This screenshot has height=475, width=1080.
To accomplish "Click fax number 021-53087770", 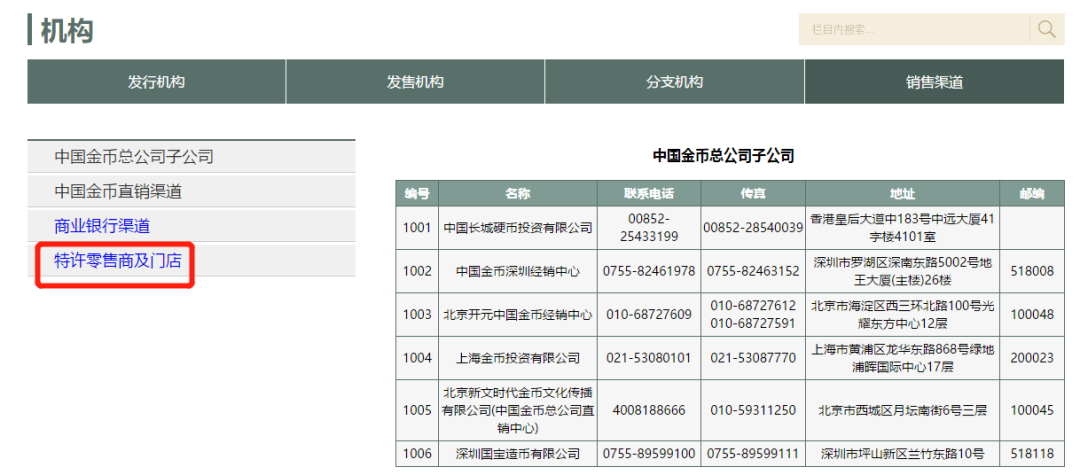I will (x=753, y=358).
